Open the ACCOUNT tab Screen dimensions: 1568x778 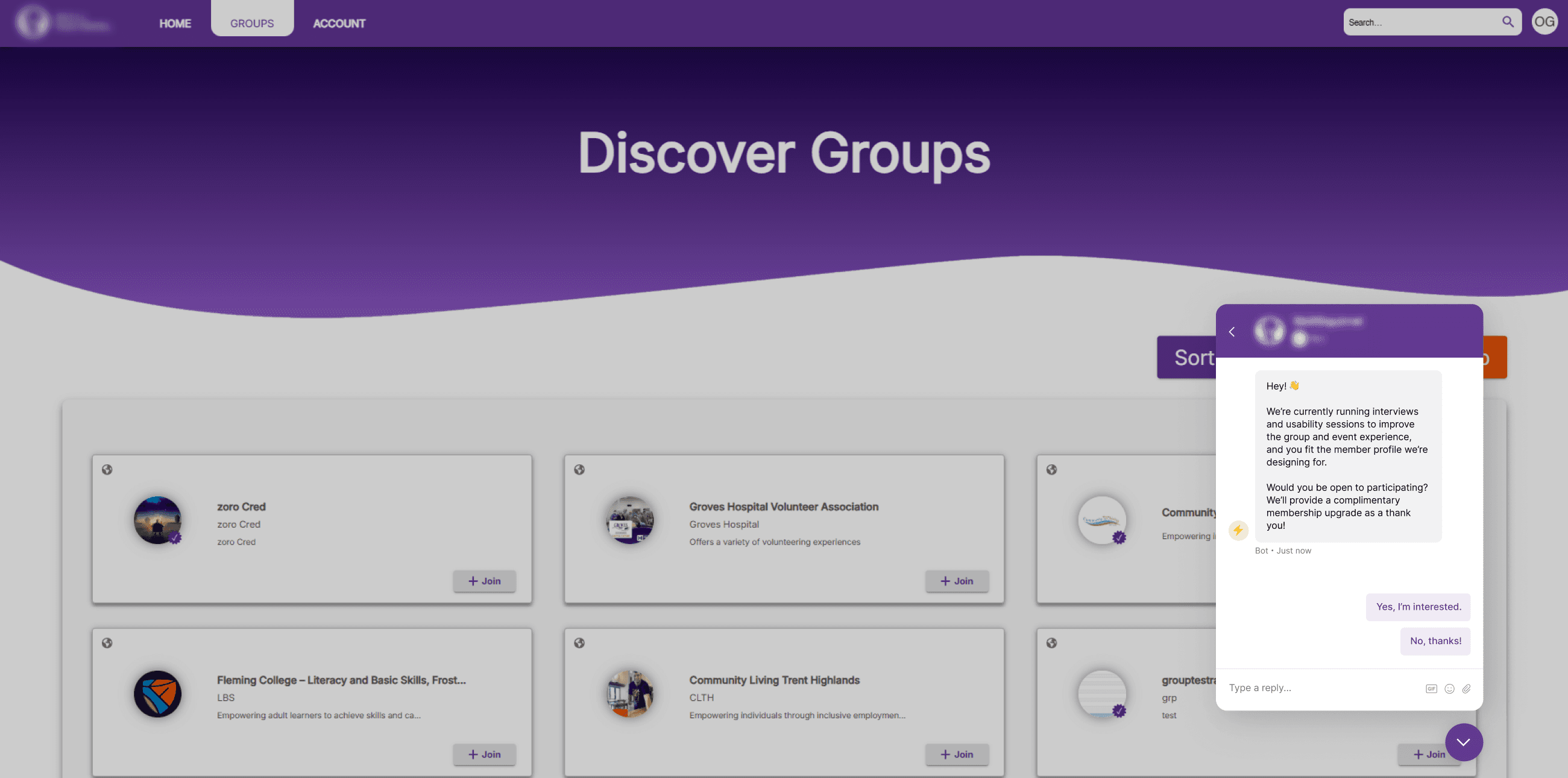tap(339, 23)
